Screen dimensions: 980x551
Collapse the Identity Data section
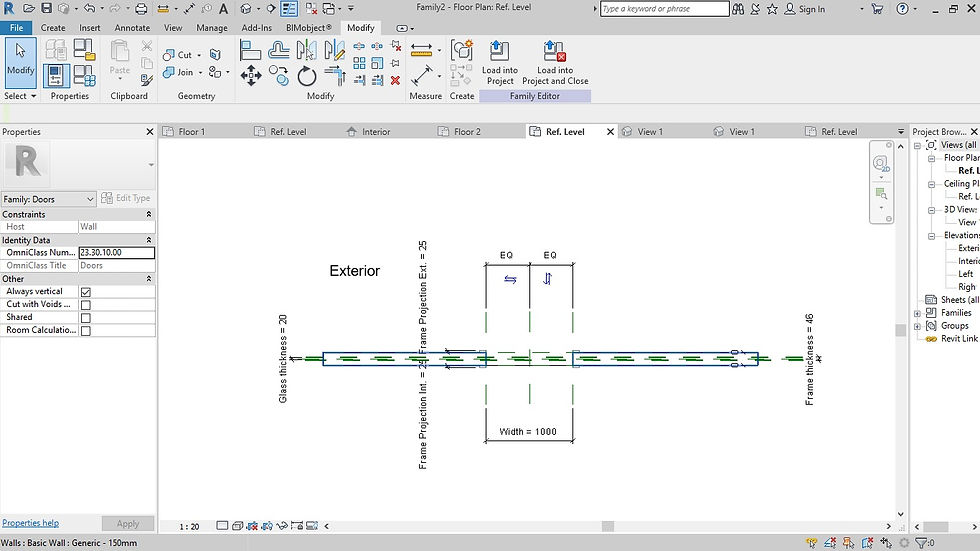tap(149, 240)
